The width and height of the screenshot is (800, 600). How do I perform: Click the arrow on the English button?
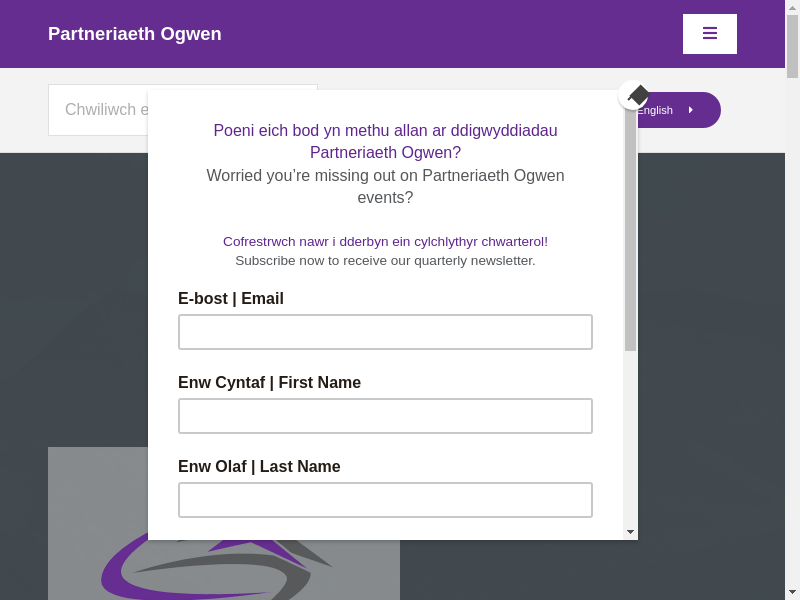pyautogui.click(x=690, y=110)
